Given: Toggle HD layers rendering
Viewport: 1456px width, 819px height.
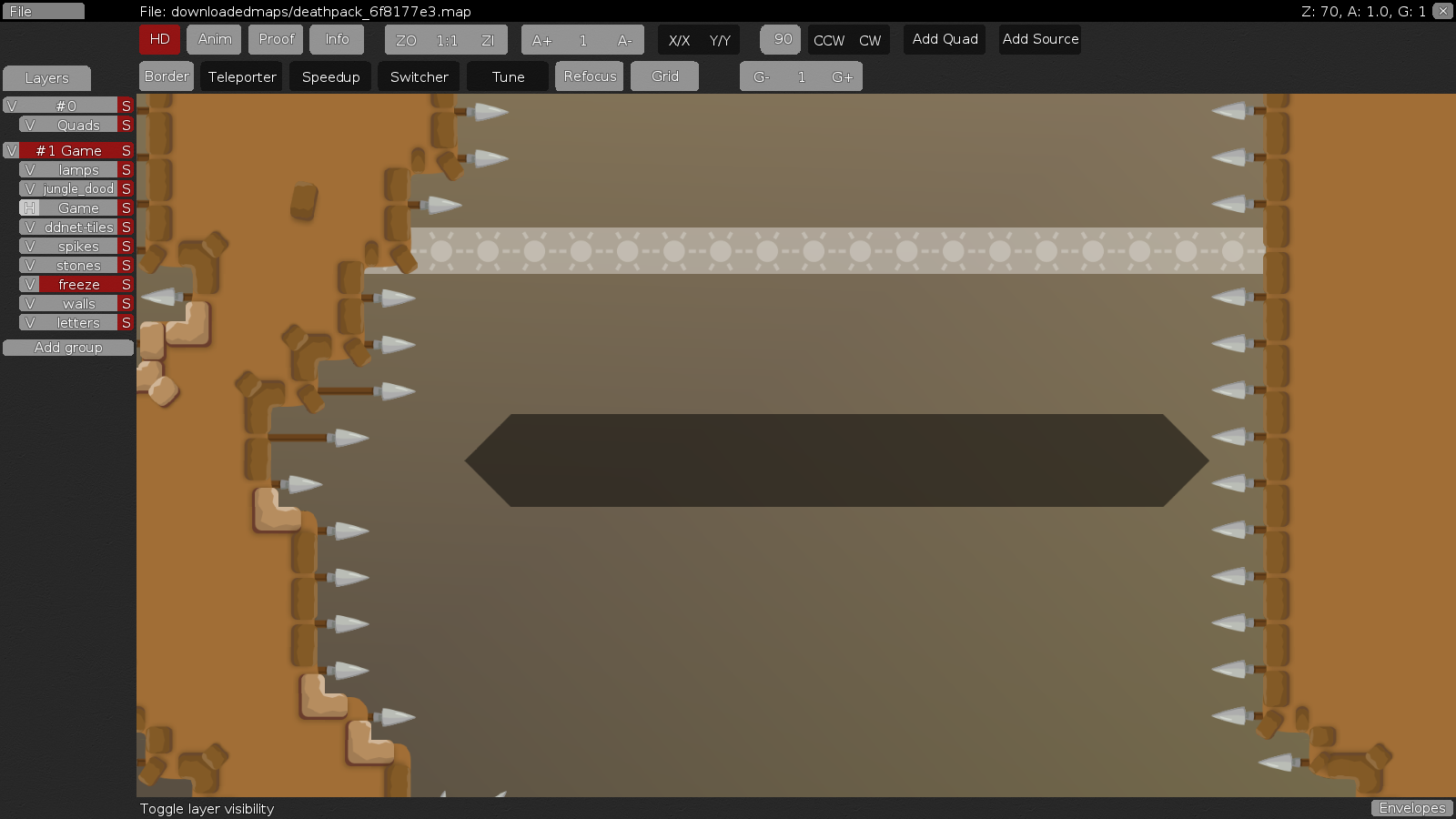Looking at the screenshot, I should pos(159,40).
